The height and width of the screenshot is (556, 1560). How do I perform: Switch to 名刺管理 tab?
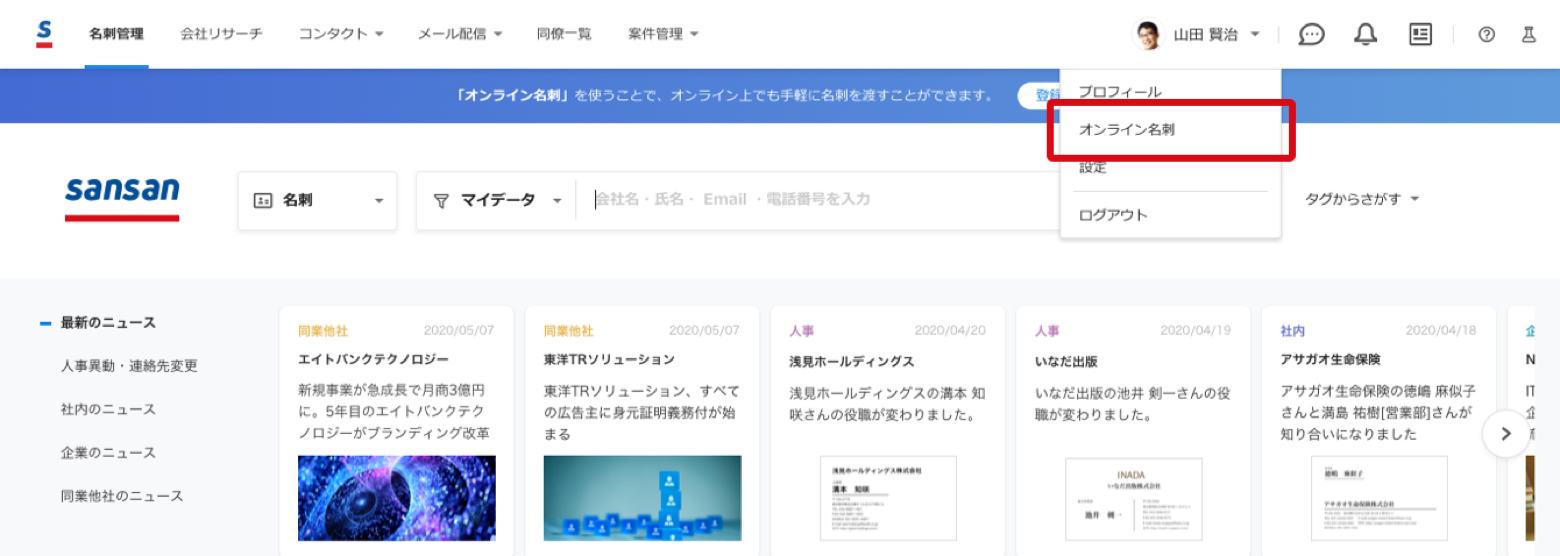[x=116, y=34]
